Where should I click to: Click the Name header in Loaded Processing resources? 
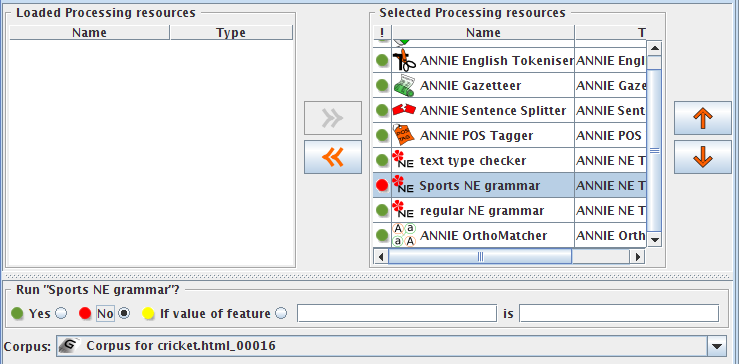[89, 33]
